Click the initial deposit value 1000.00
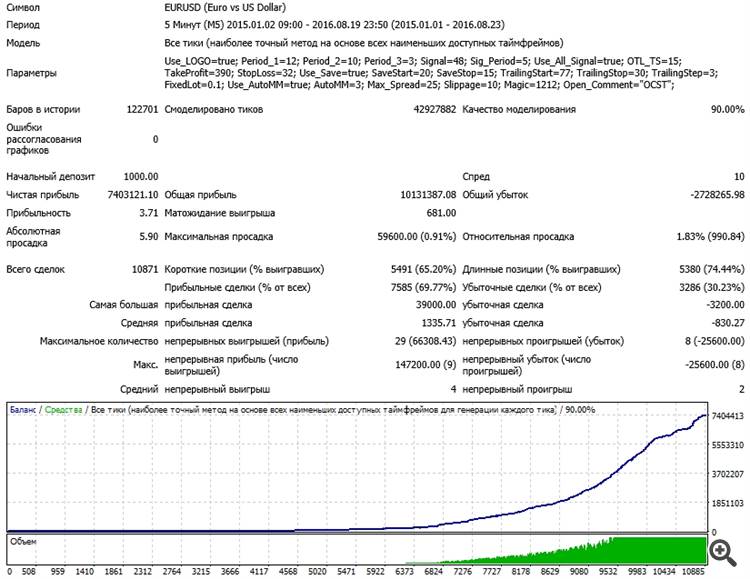This screenshot has width=750, height=579. pyautogui.click(x=141, y=177)
